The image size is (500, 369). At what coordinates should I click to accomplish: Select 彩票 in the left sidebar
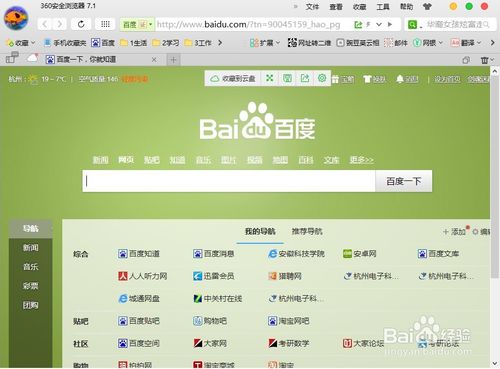click(x=30, y=286)
